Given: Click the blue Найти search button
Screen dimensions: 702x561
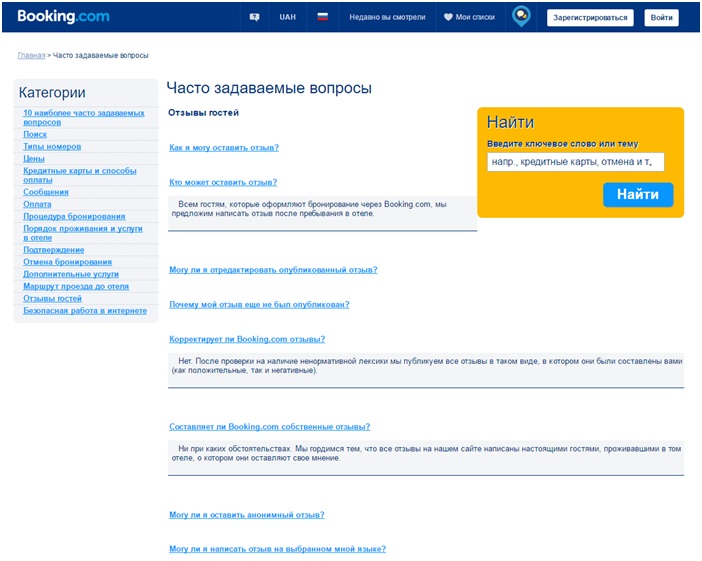Looking at the screenshot, I should [x=638, y=194].
